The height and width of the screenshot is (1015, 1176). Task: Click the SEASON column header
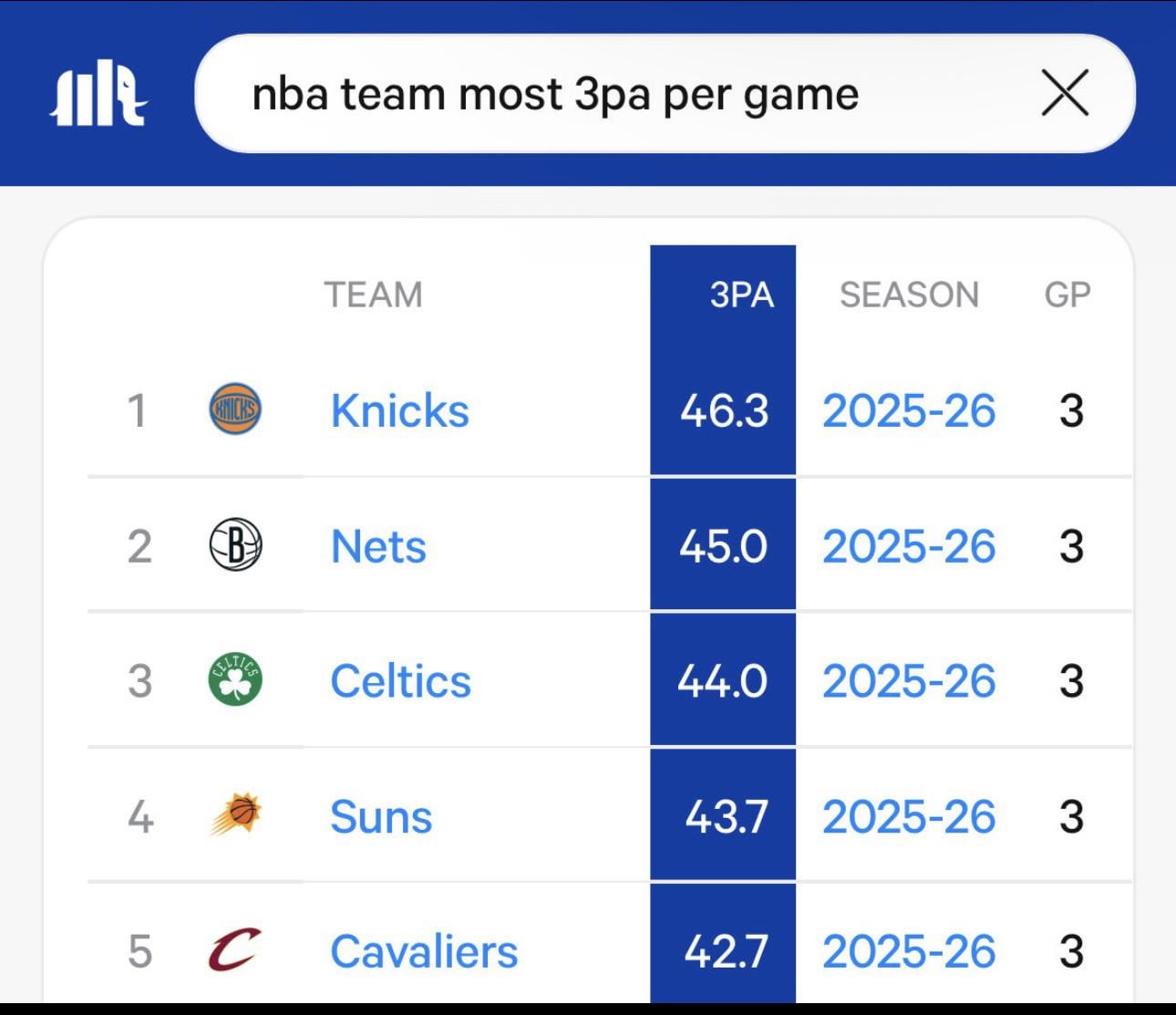[909, 295]
